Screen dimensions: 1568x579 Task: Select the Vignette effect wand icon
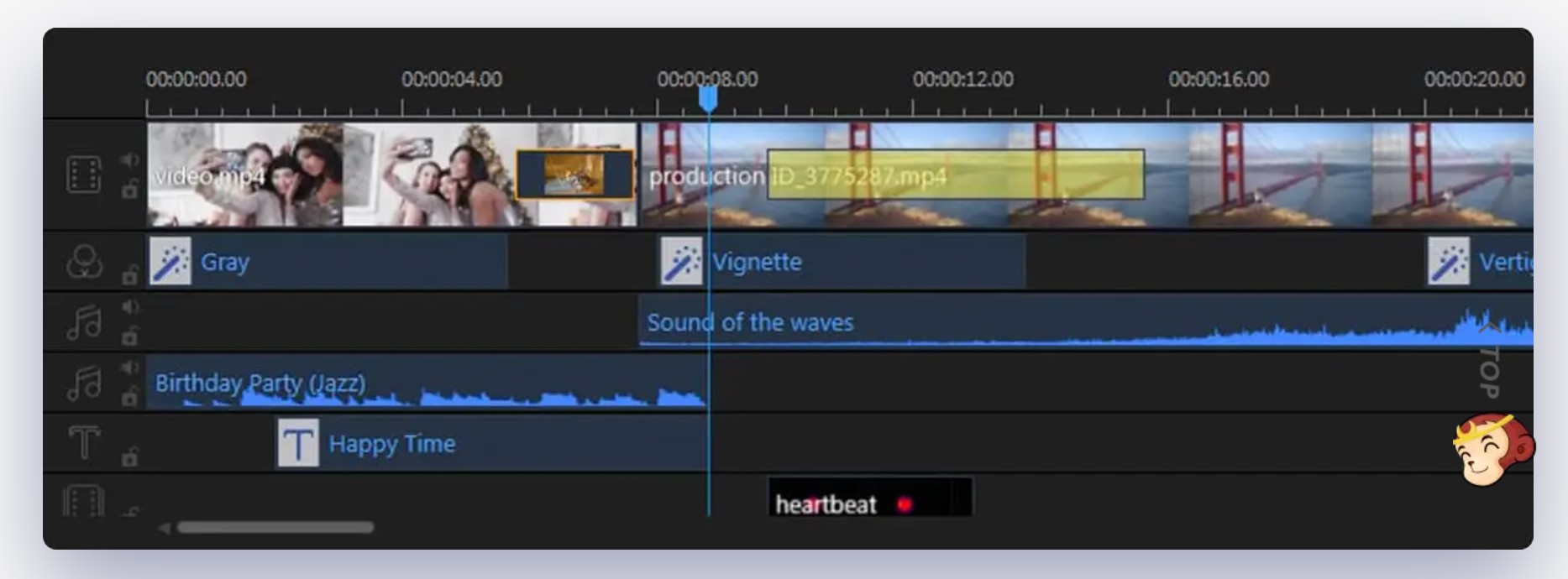point(681,262)
